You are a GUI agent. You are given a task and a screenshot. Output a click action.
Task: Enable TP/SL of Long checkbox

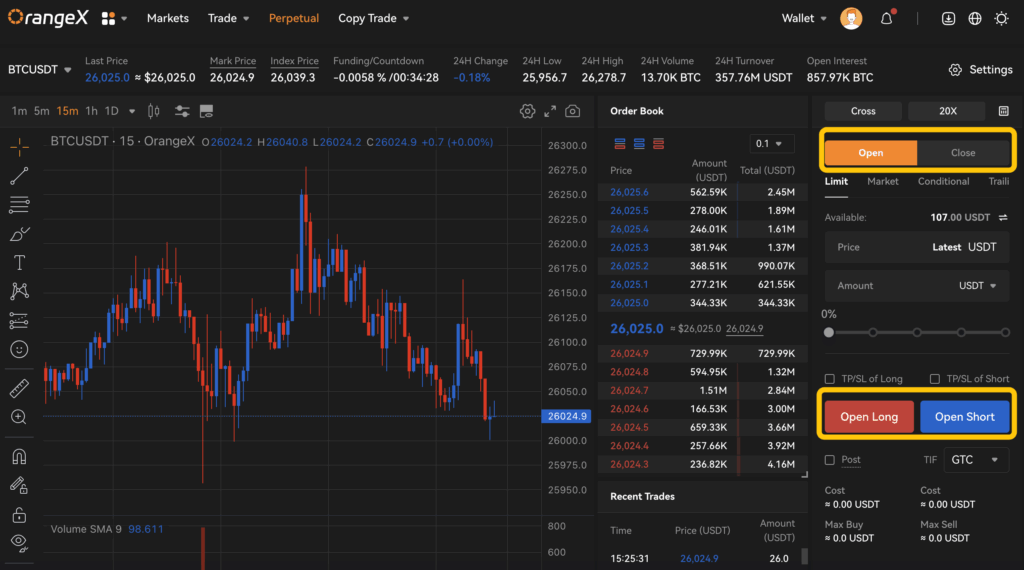point(830,379)
